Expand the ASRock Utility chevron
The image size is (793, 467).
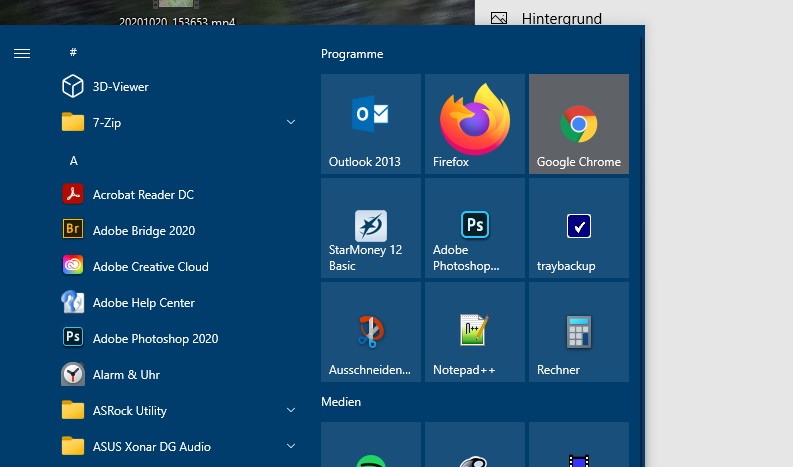[x=291, y=410]
